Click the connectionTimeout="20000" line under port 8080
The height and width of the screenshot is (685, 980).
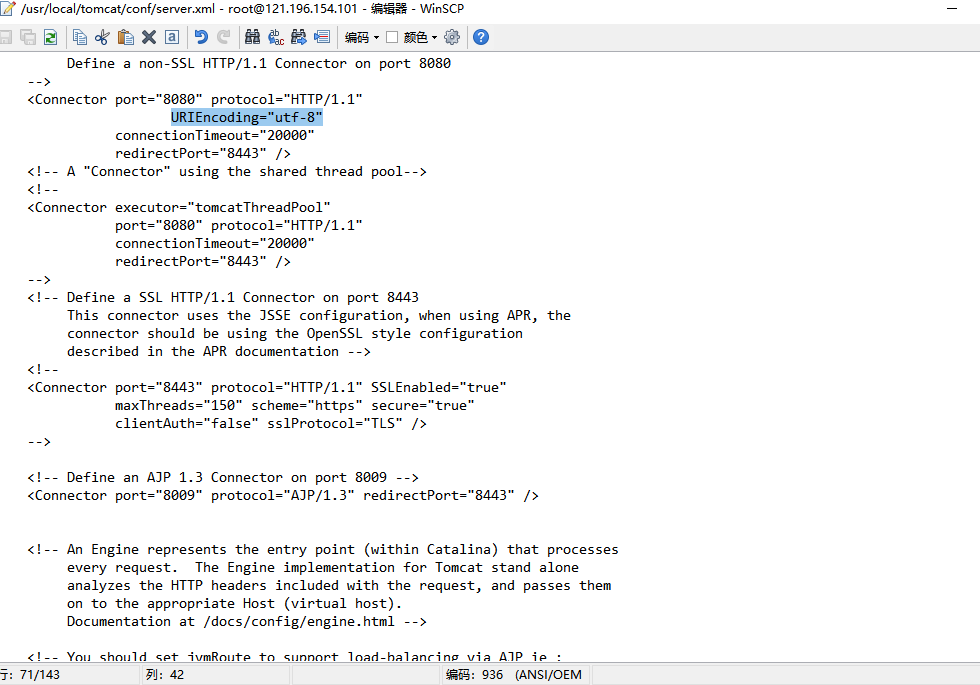[x=214, y=136]
